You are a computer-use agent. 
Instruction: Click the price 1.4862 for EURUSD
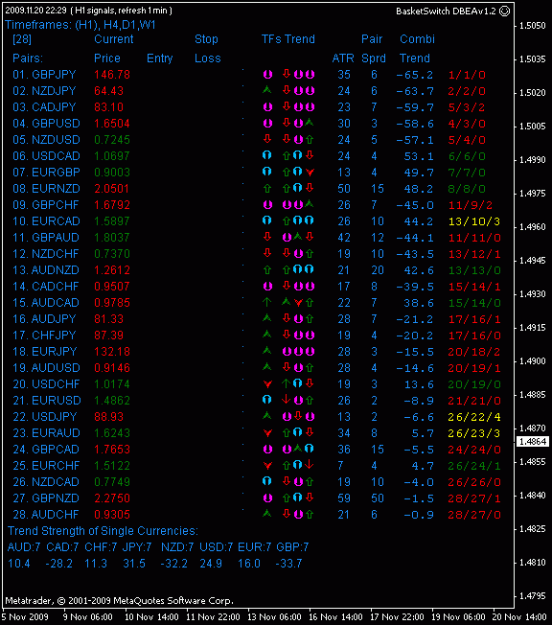point(112,400)
